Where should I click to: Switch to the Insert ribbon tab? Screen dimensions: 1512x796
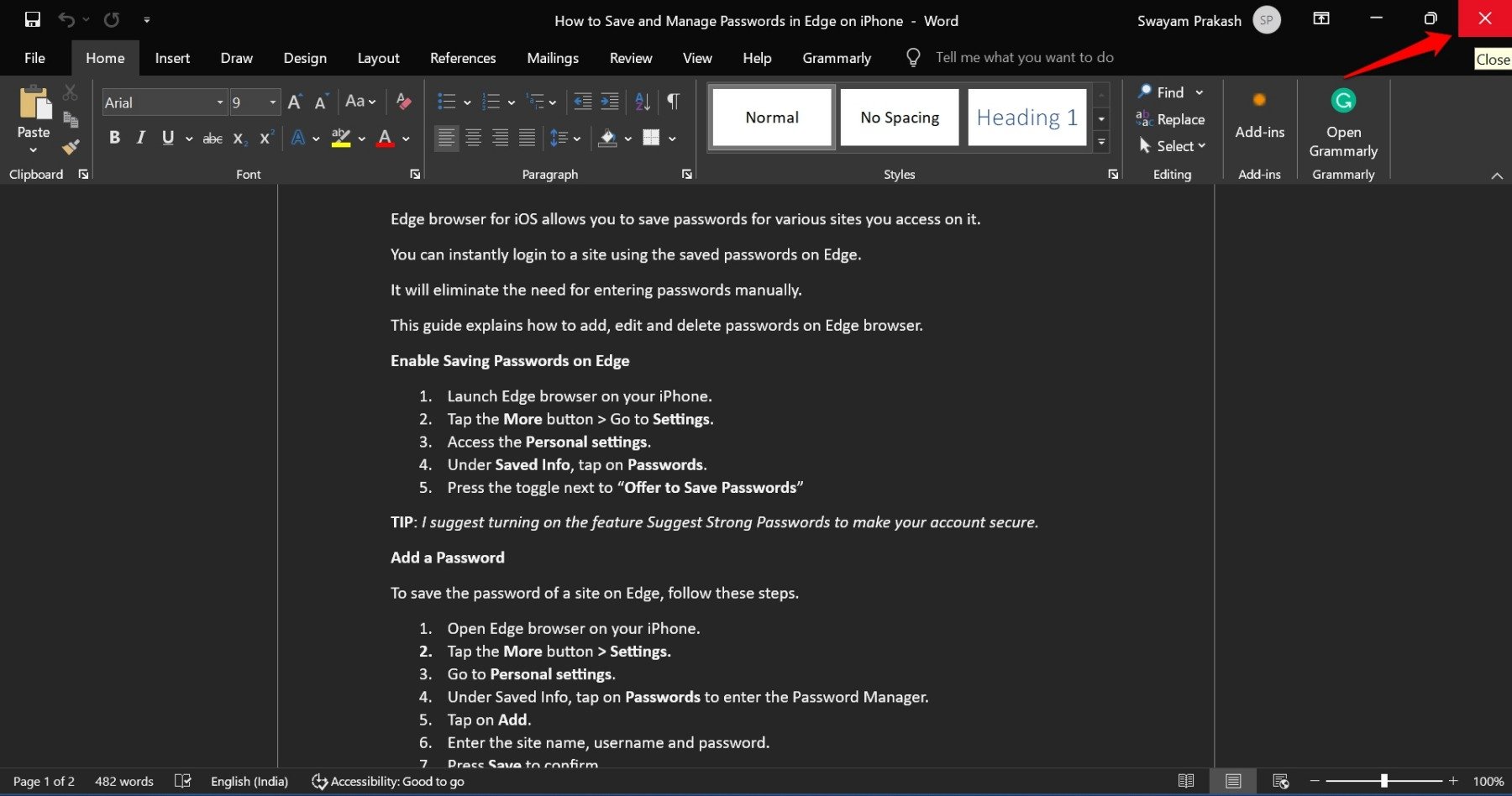[172, 58]
